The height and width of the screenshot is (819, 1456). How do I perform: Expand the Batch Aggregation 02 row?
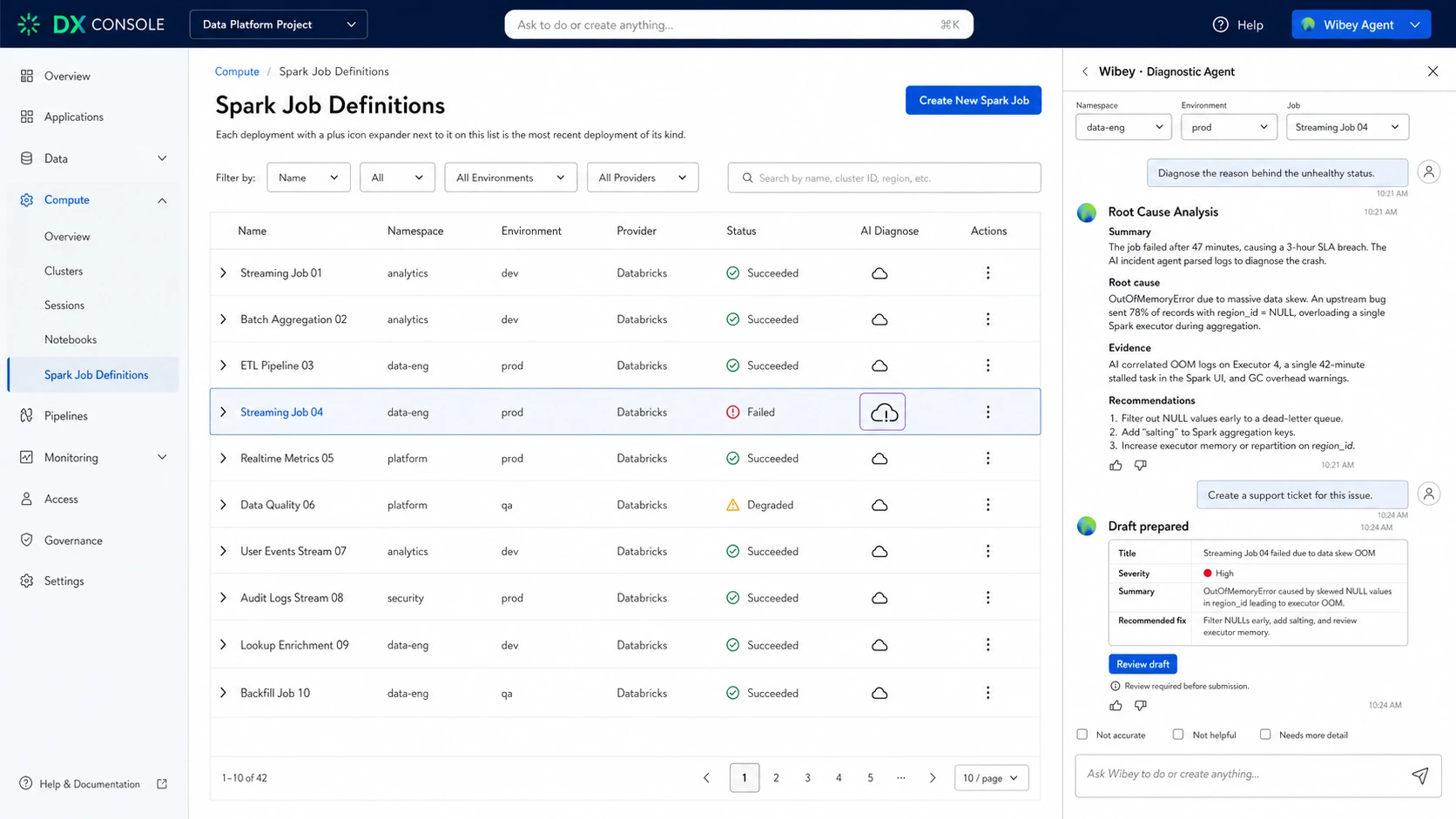223,319
